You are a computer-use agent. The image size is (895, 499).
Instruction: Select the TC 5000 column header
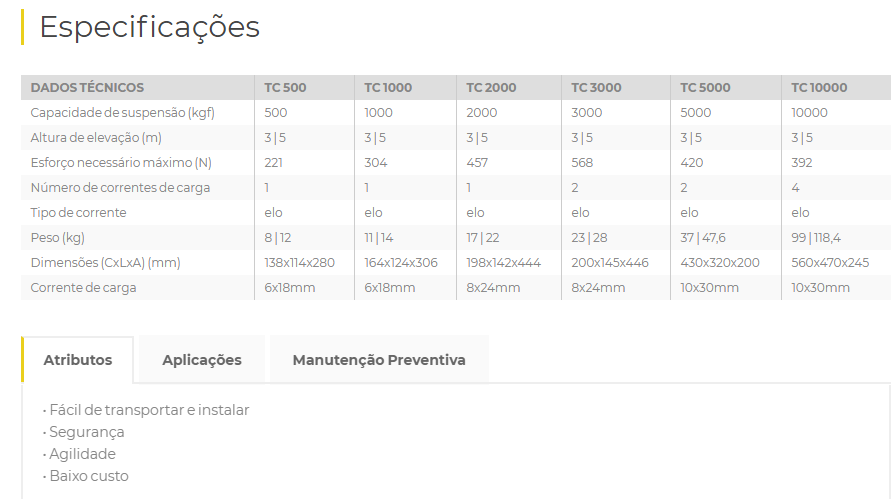[x=706, y=88]
